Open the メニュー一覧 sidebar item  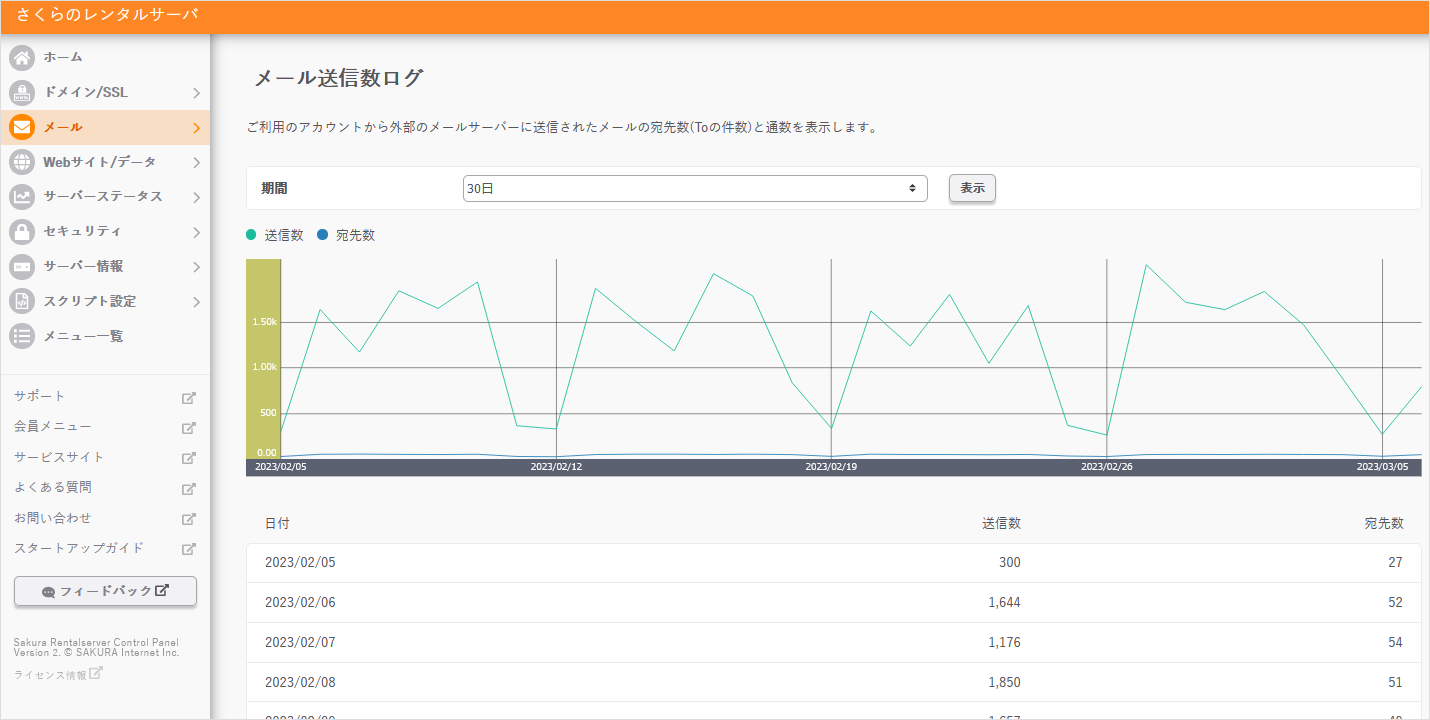(105, 335)
